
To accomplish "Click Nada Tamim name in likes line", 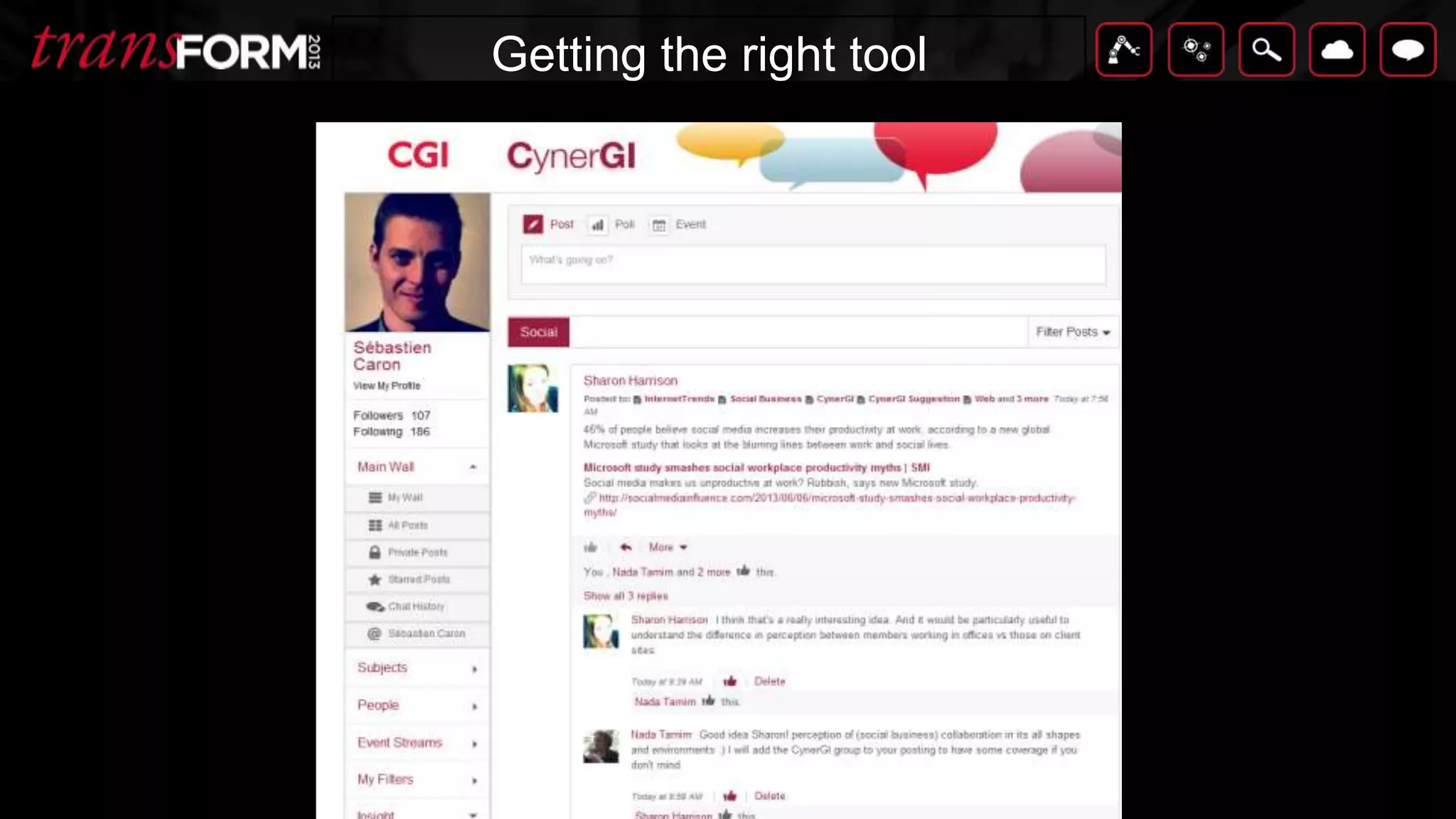I will coord(643,572).
